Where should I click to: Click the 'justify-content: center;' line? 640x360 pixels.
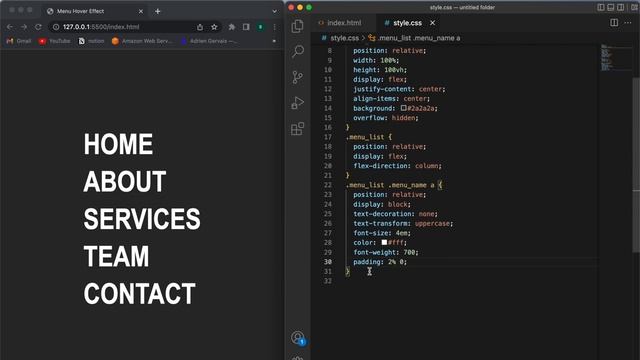click(399, 89)
